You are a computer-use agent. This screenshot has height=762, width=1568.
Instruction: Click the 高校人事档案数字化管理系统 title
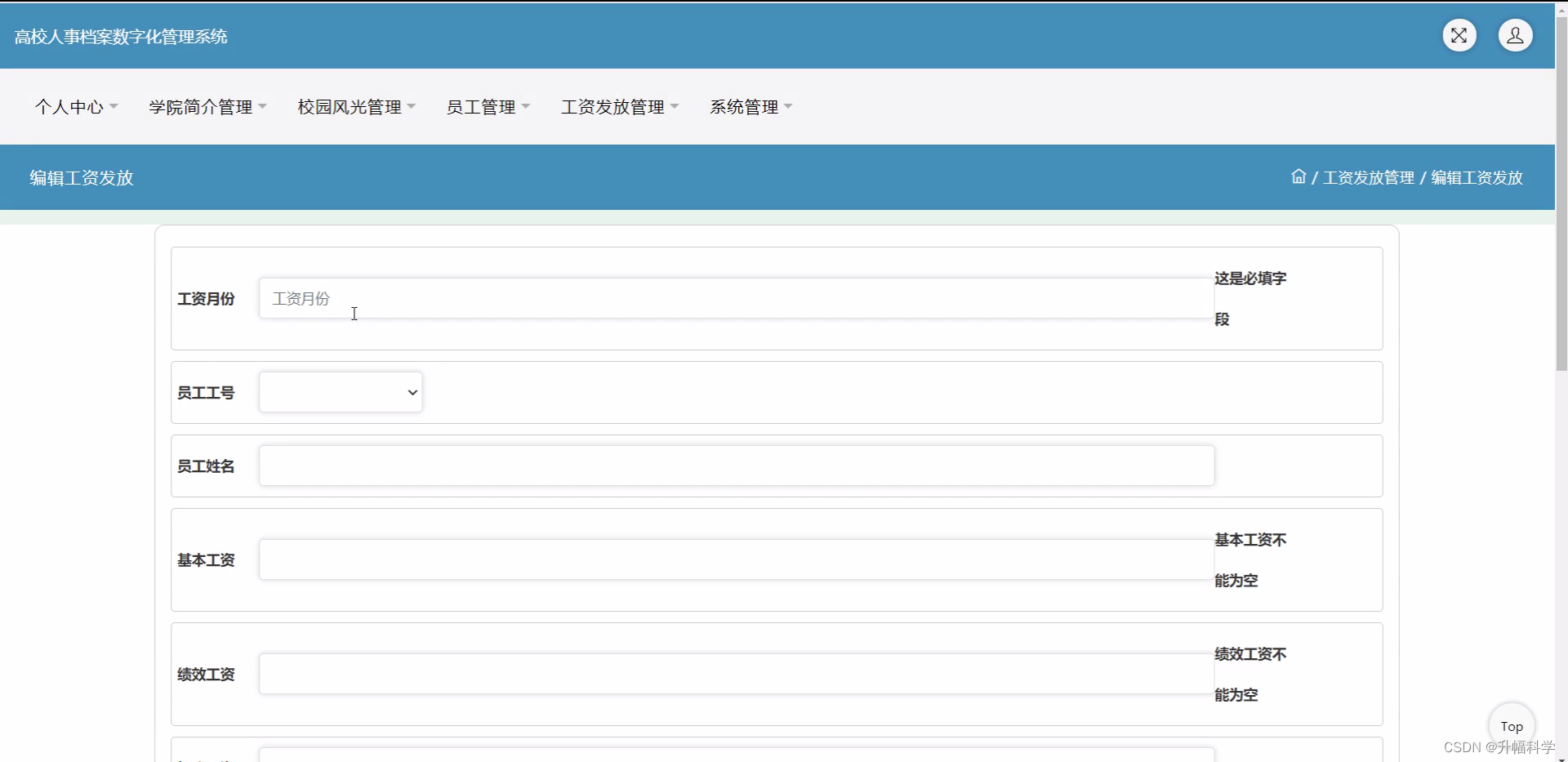click(x=120, y=36)
